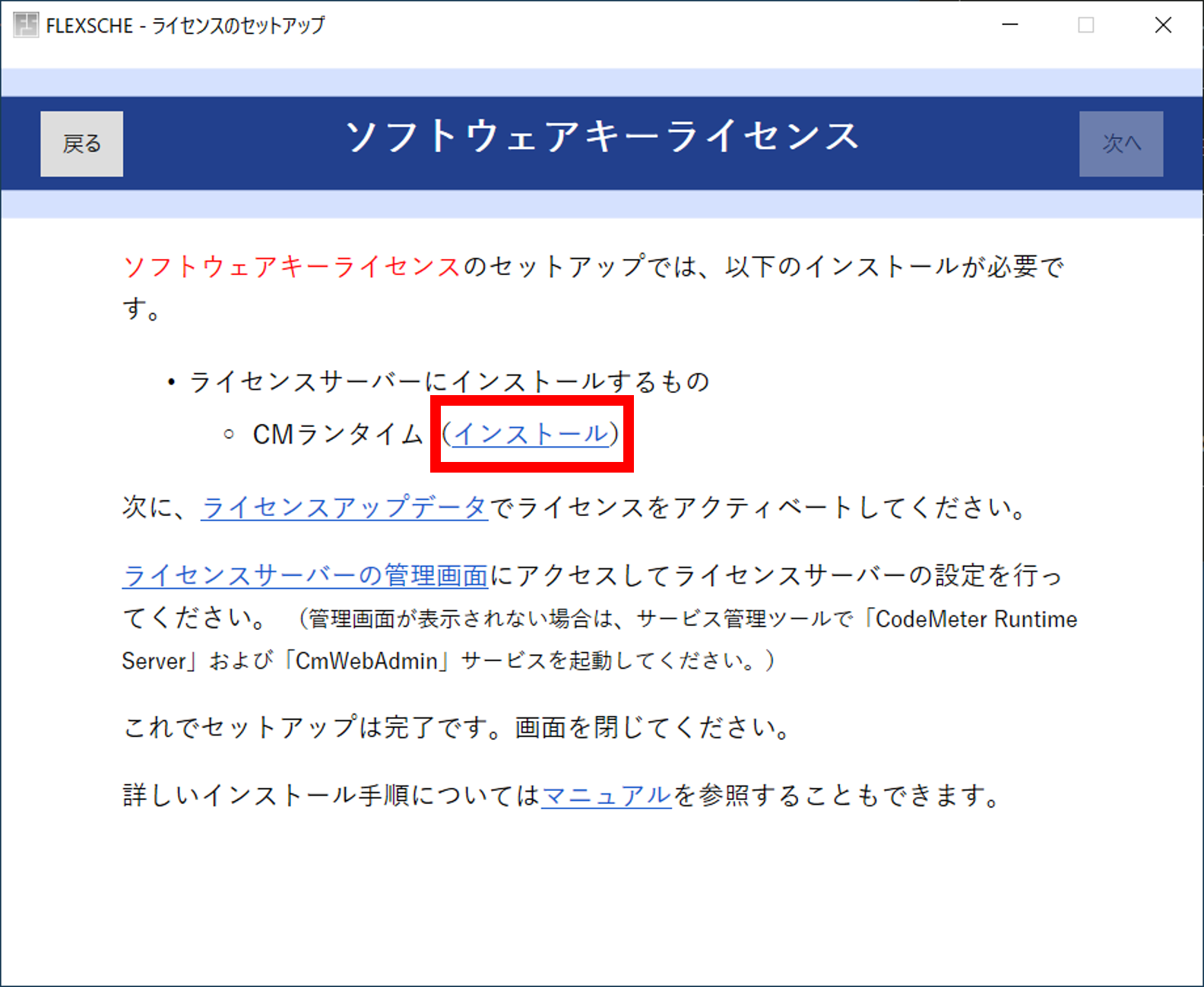Open the インストール link for CM runtime
This screenshot has width=1204, height=987.
click(x=531, y=434)
